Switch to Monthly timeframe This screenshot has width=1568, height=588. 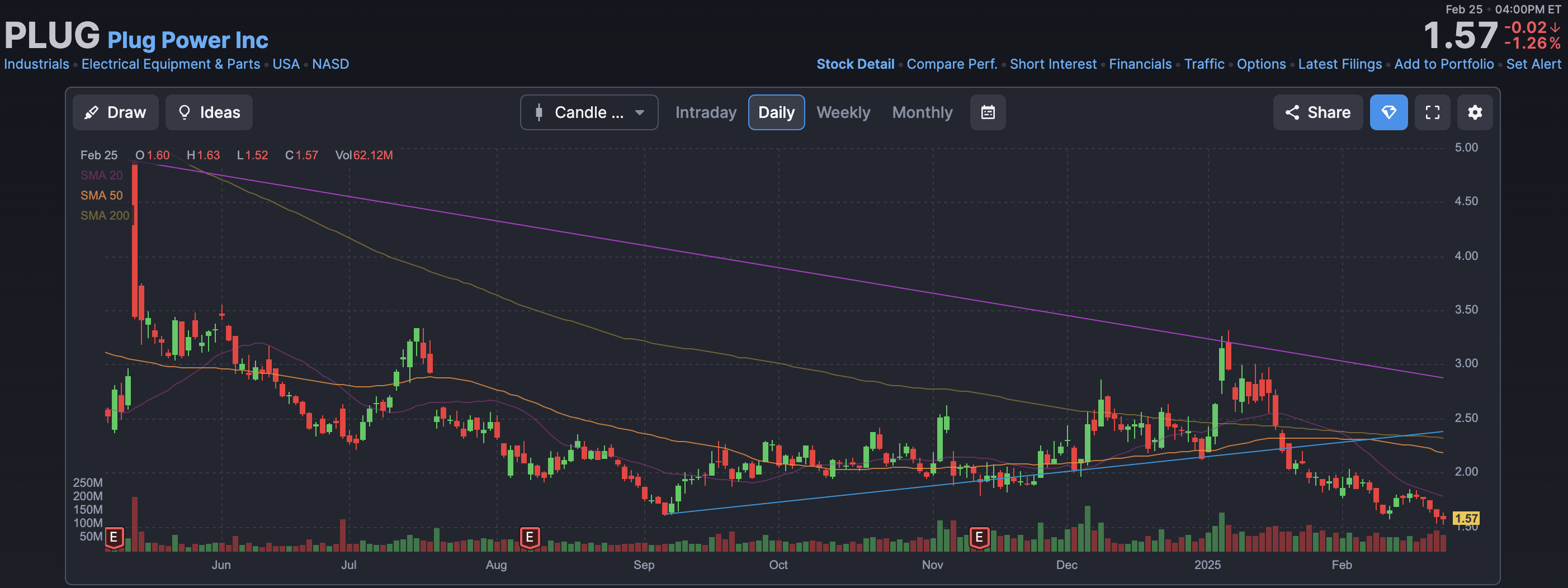(922, 112)
